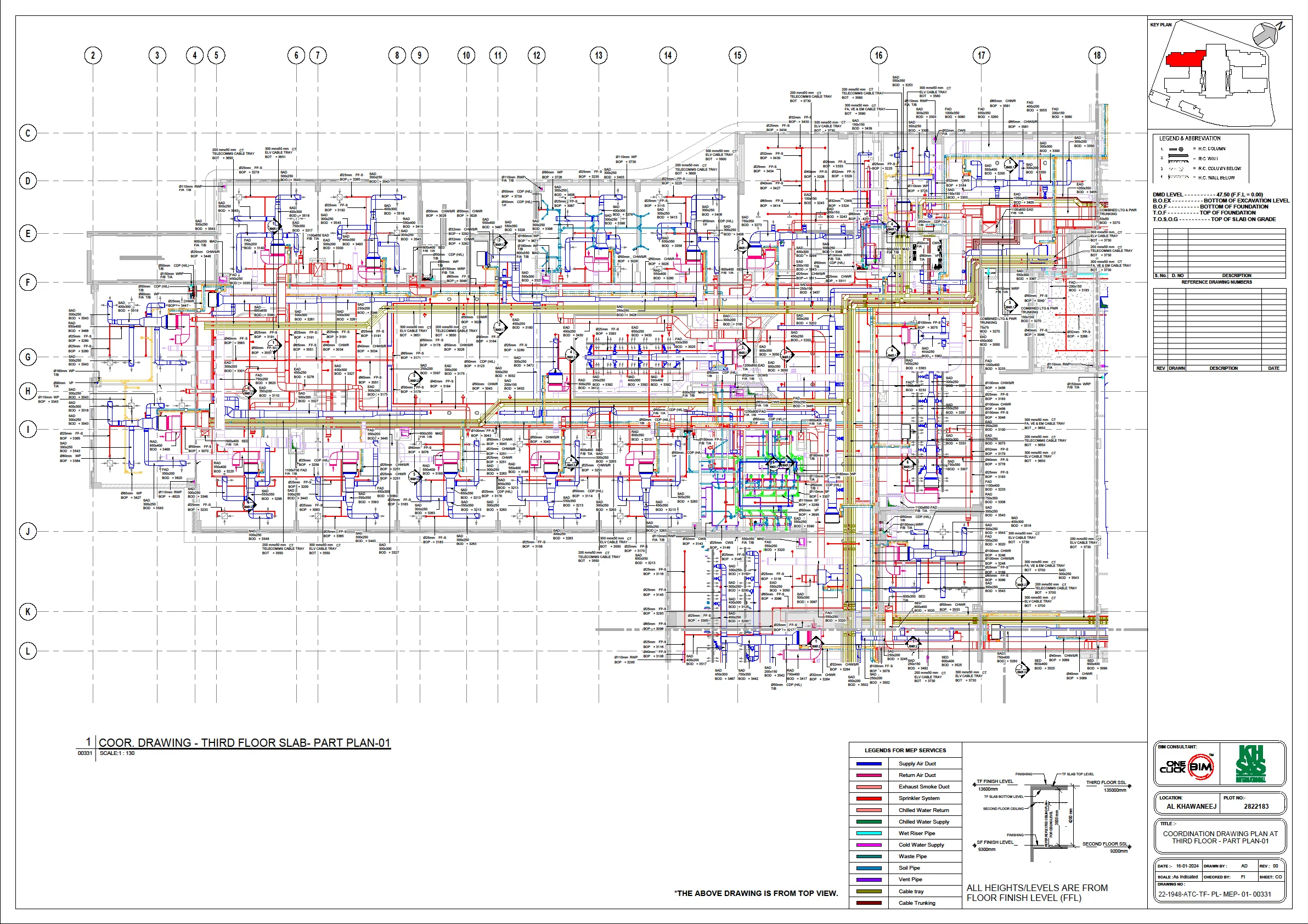Click 'LEGENDS FOR MEP SERVICES' heading
1308x924 pixels.
click(905, 750)
